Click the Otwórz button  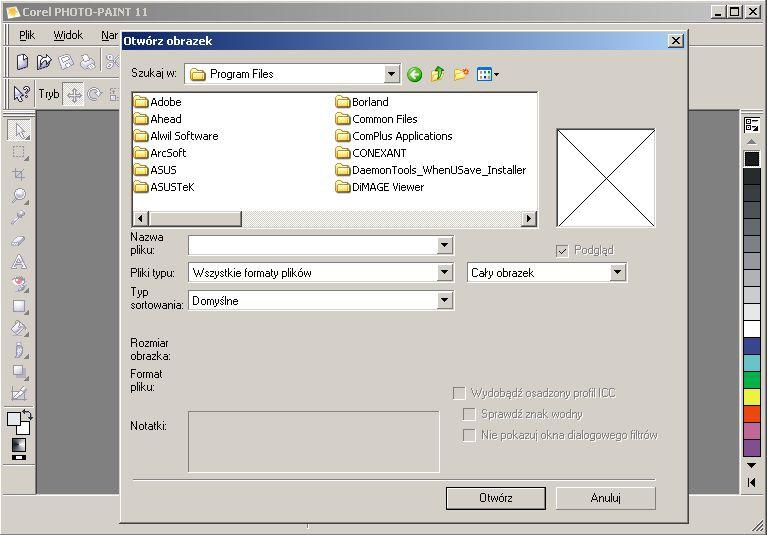click(x=496, y=498)
